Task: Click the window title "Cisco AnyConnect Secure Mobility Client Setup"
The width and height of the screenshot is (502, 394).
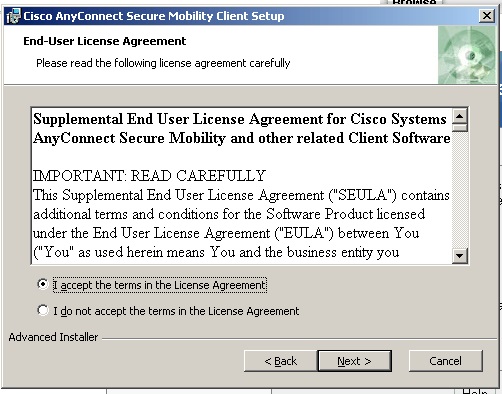Action: tap(154, 16)
